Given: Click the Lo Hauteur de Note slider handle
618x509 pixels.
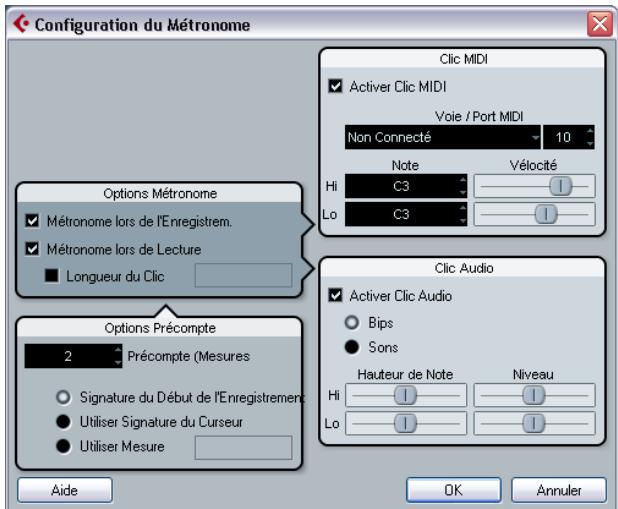Looking at the screenshot, I should pyautogui.click(x=405, y=423).
